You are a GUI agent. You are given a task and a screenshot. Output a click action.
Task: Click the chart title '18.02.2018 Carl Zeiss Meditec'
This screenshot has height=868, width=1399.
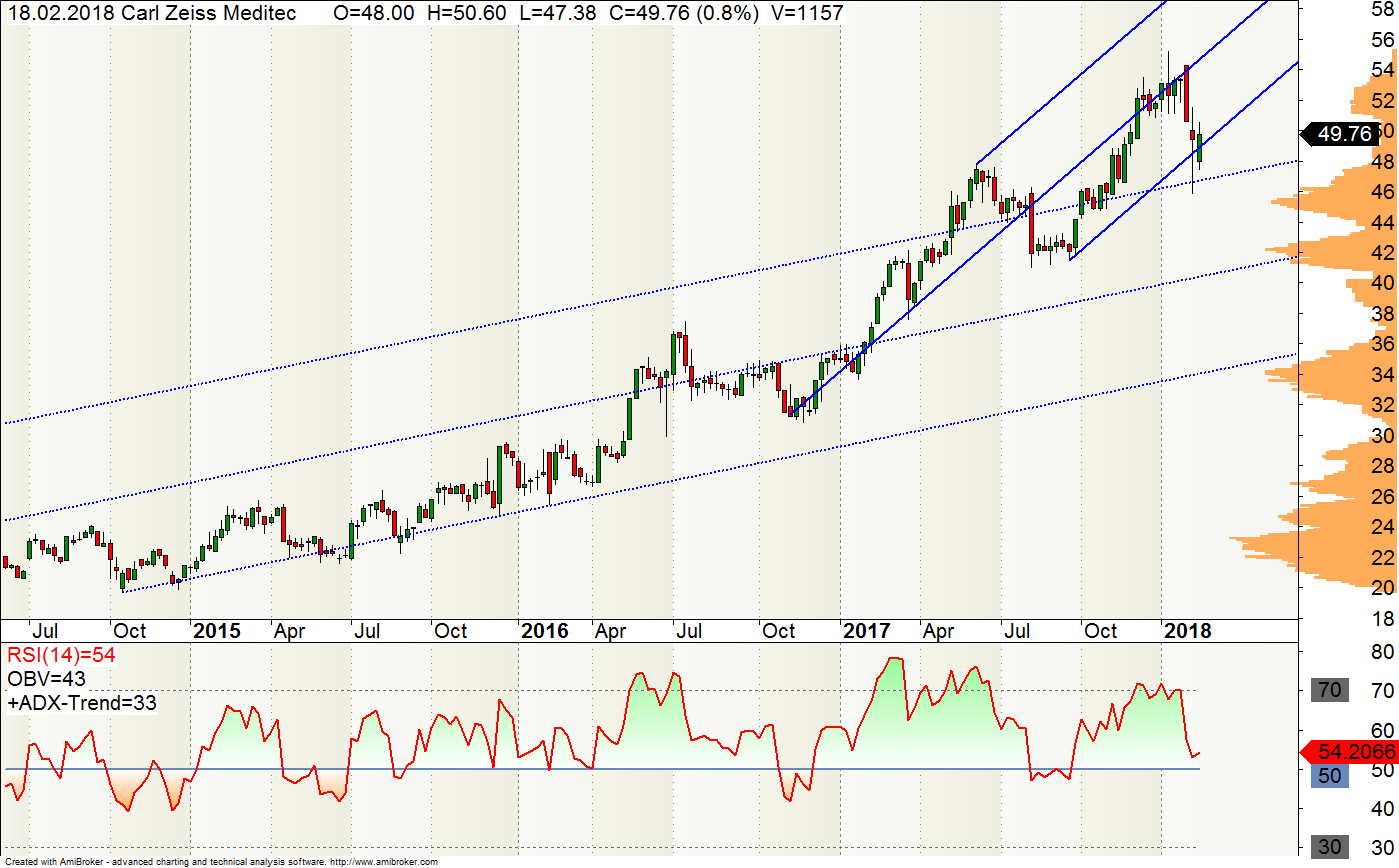(x=153, y=13)
